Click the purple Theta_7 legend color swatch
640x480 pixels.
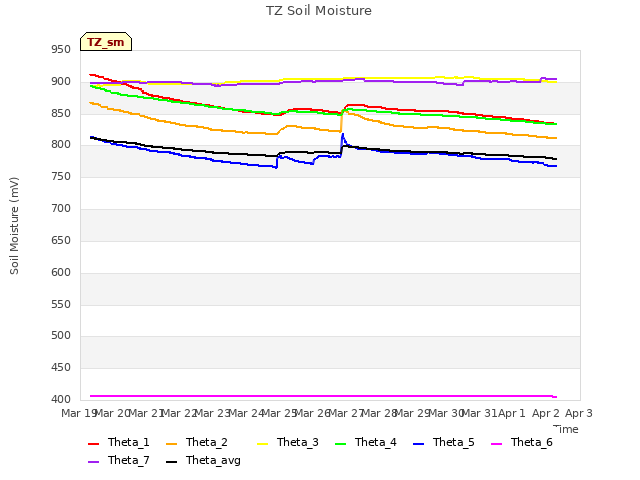(93, 462)
